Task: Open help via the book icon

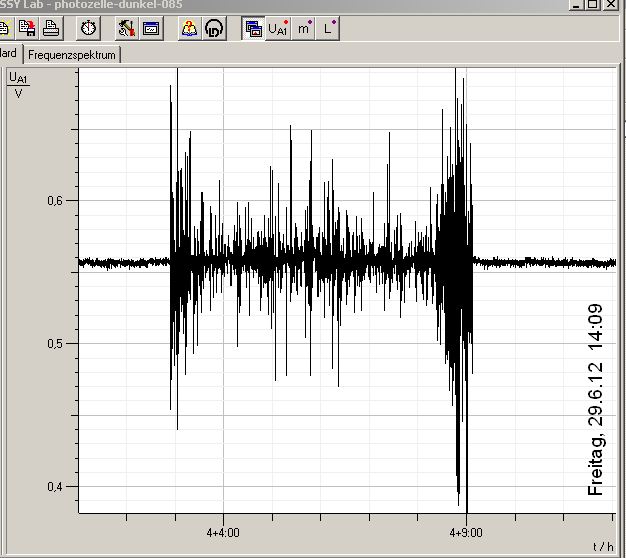Action: click(190, 28)
